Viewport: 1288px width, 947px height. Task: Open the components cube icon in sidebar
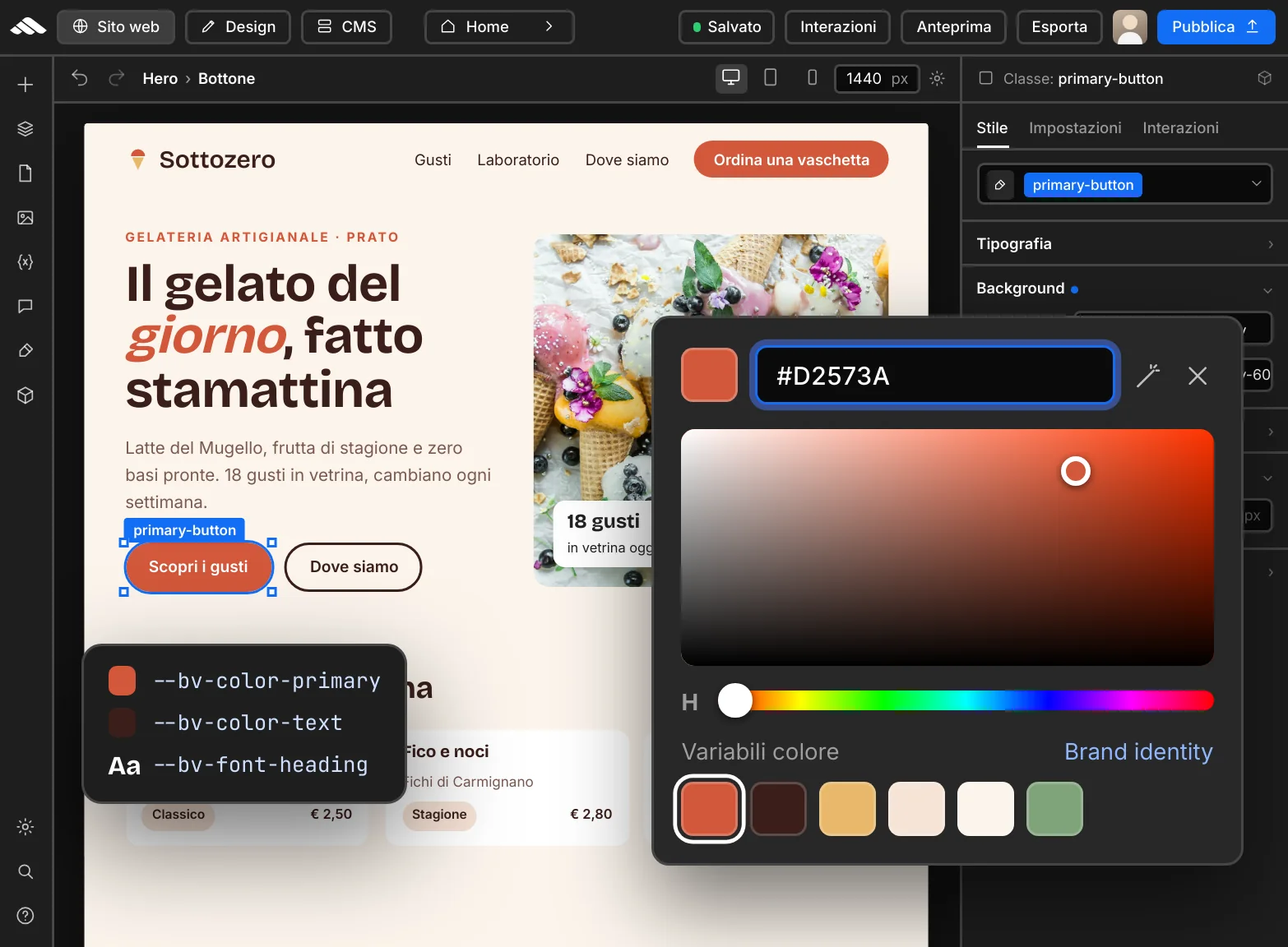pos(25,395)
